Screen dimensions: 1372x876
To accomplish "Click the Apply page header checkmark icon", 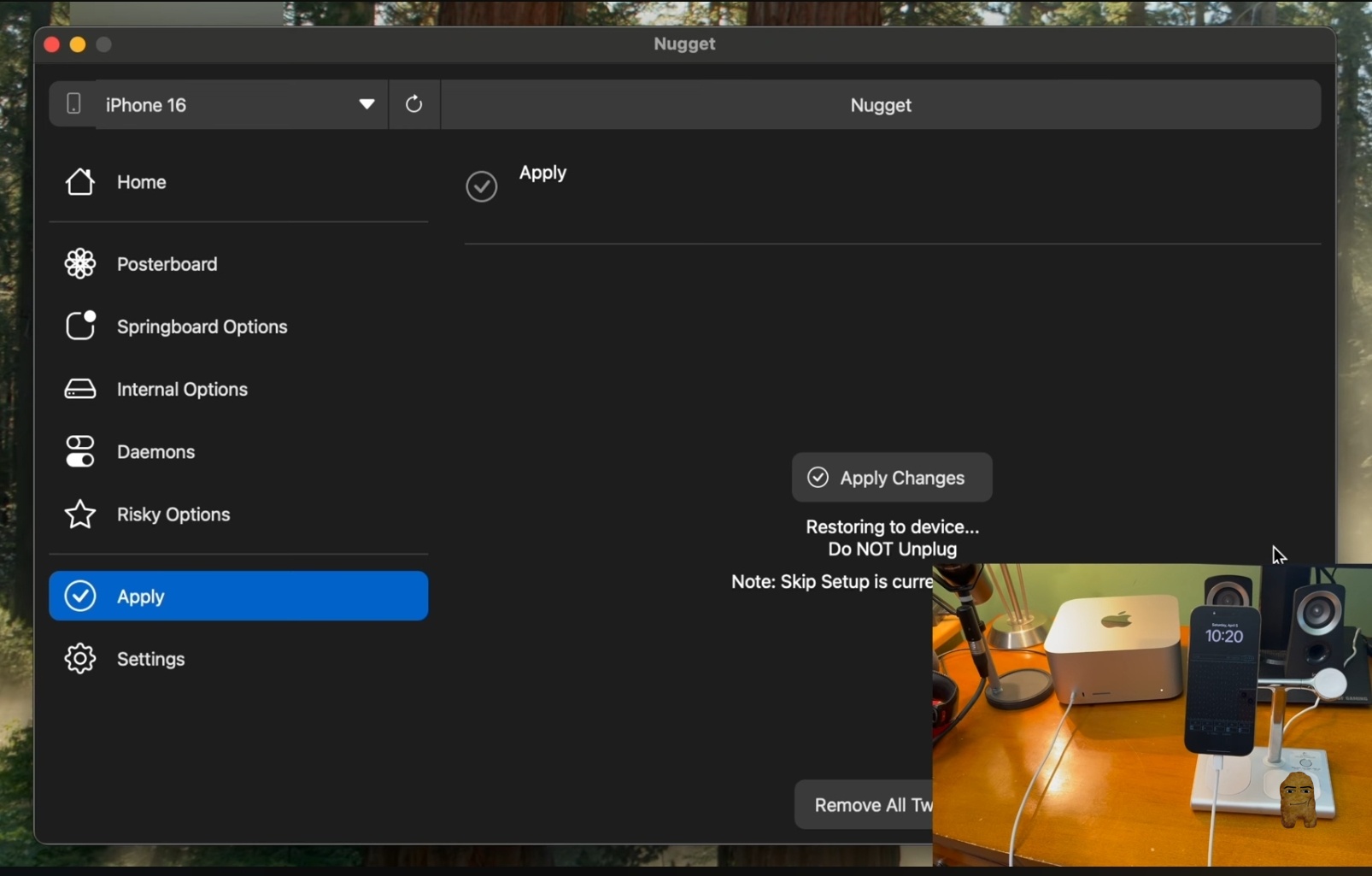I will click(482, 186).
